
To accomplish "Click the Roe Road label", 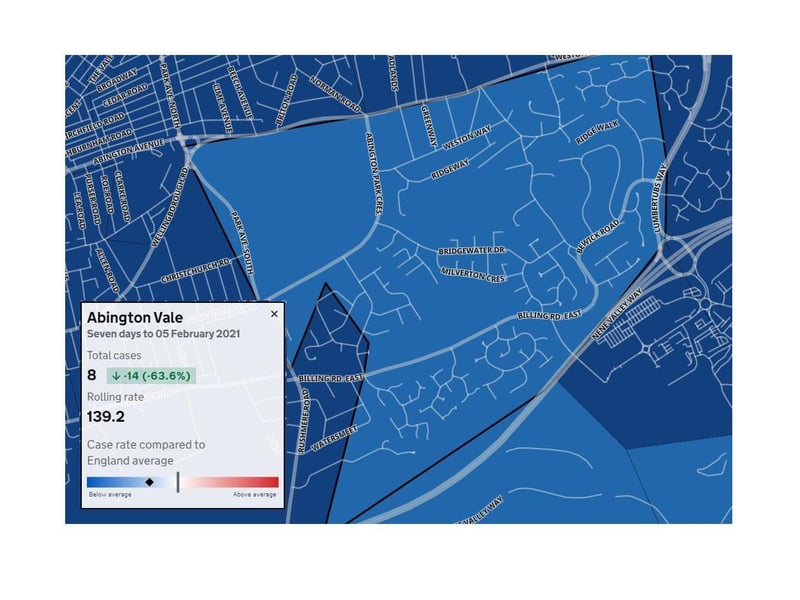I will (x=107, y=194).
